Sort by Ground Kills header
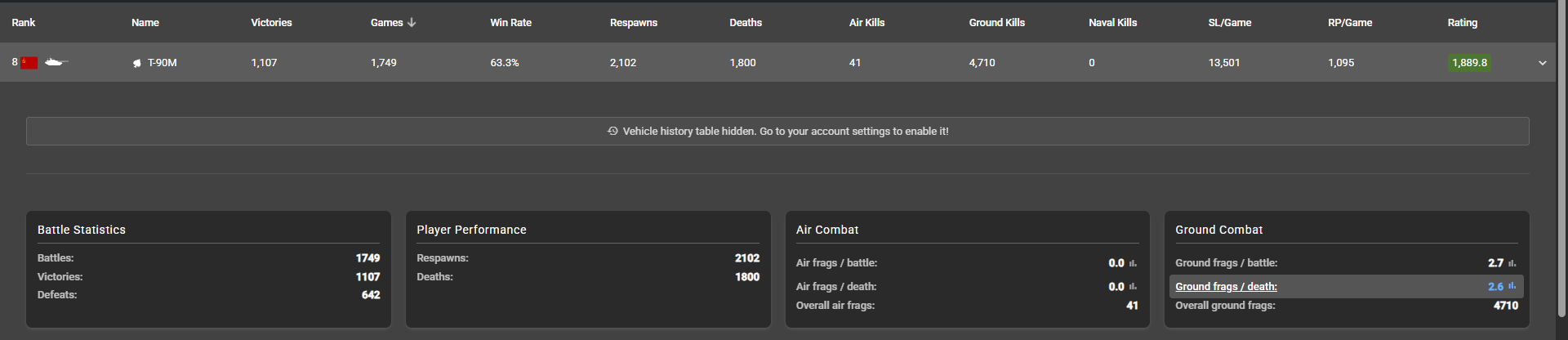Viewport: 1568px width, 340px height. click(996, 23)
